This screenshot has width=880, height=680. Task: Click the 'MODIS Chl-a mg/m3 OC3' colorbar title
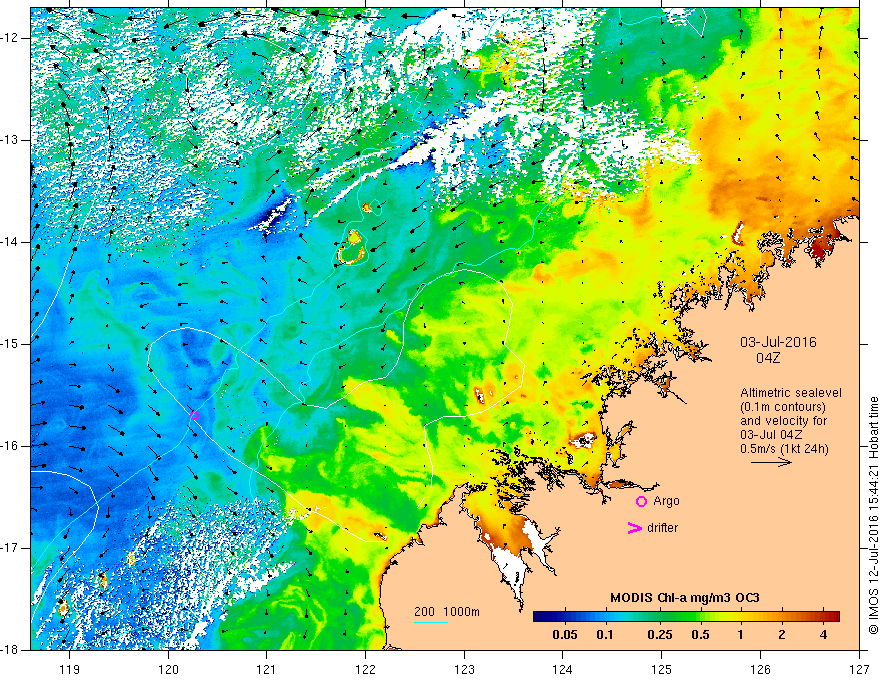685,598
